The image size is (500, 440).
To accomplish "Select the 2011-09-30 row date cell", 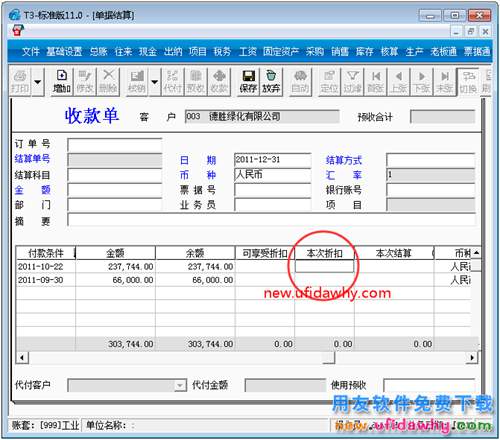I will [46, 280].
